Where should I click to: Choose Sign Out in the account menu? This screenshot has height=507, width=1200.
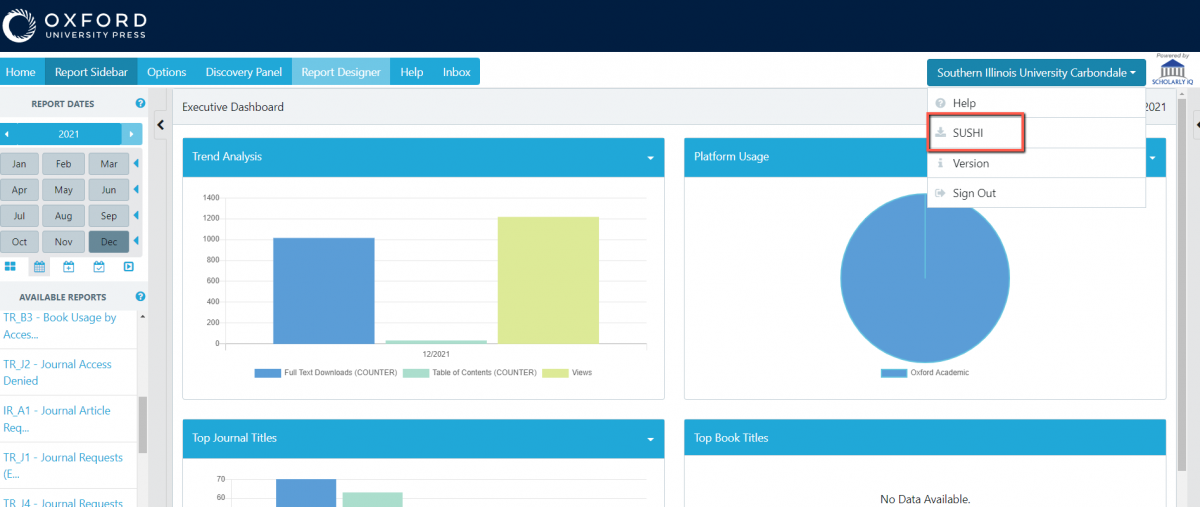tap(973, 193)
